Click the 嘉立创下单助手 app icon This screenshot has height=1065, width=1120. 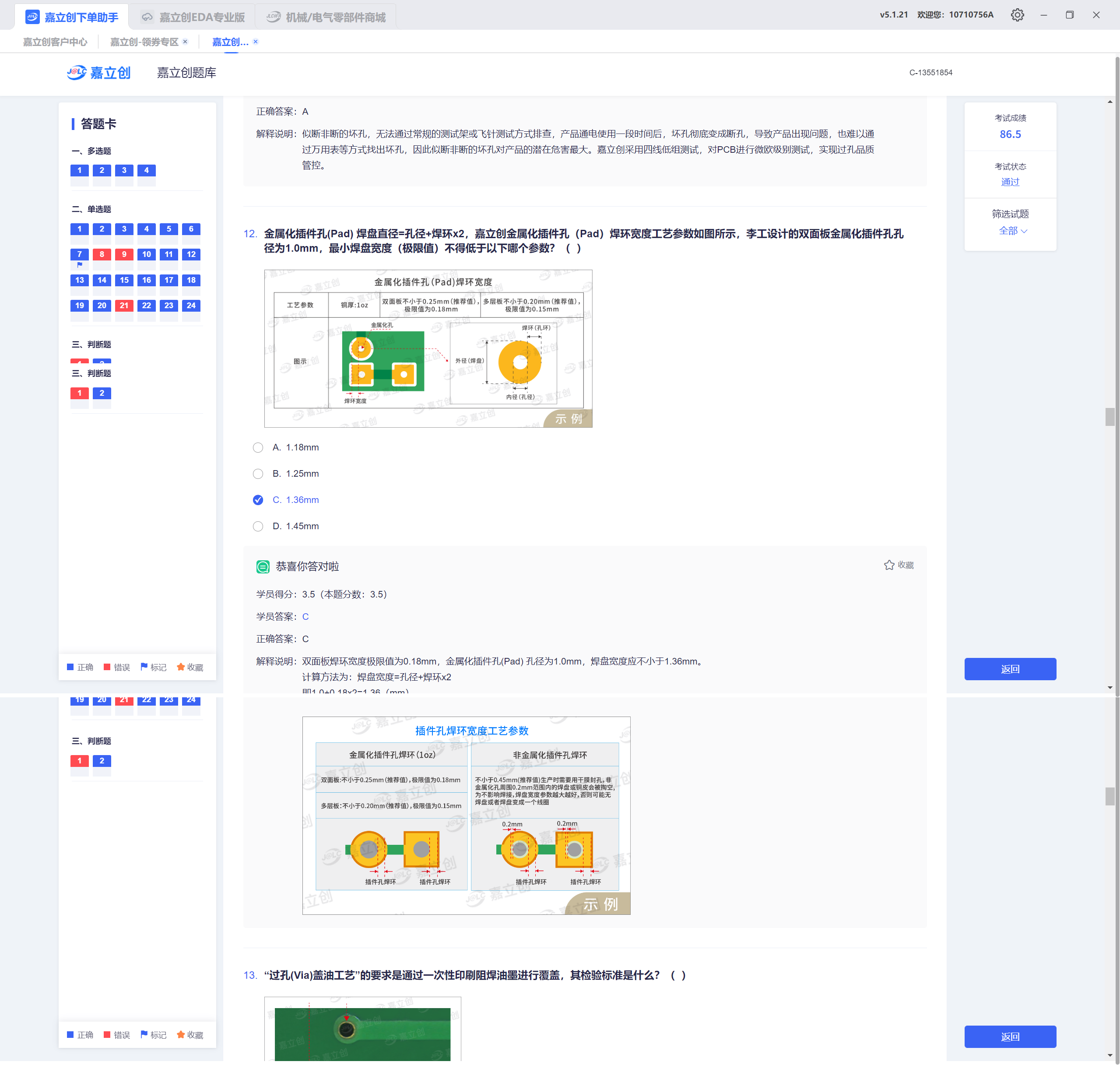point(32,17)
